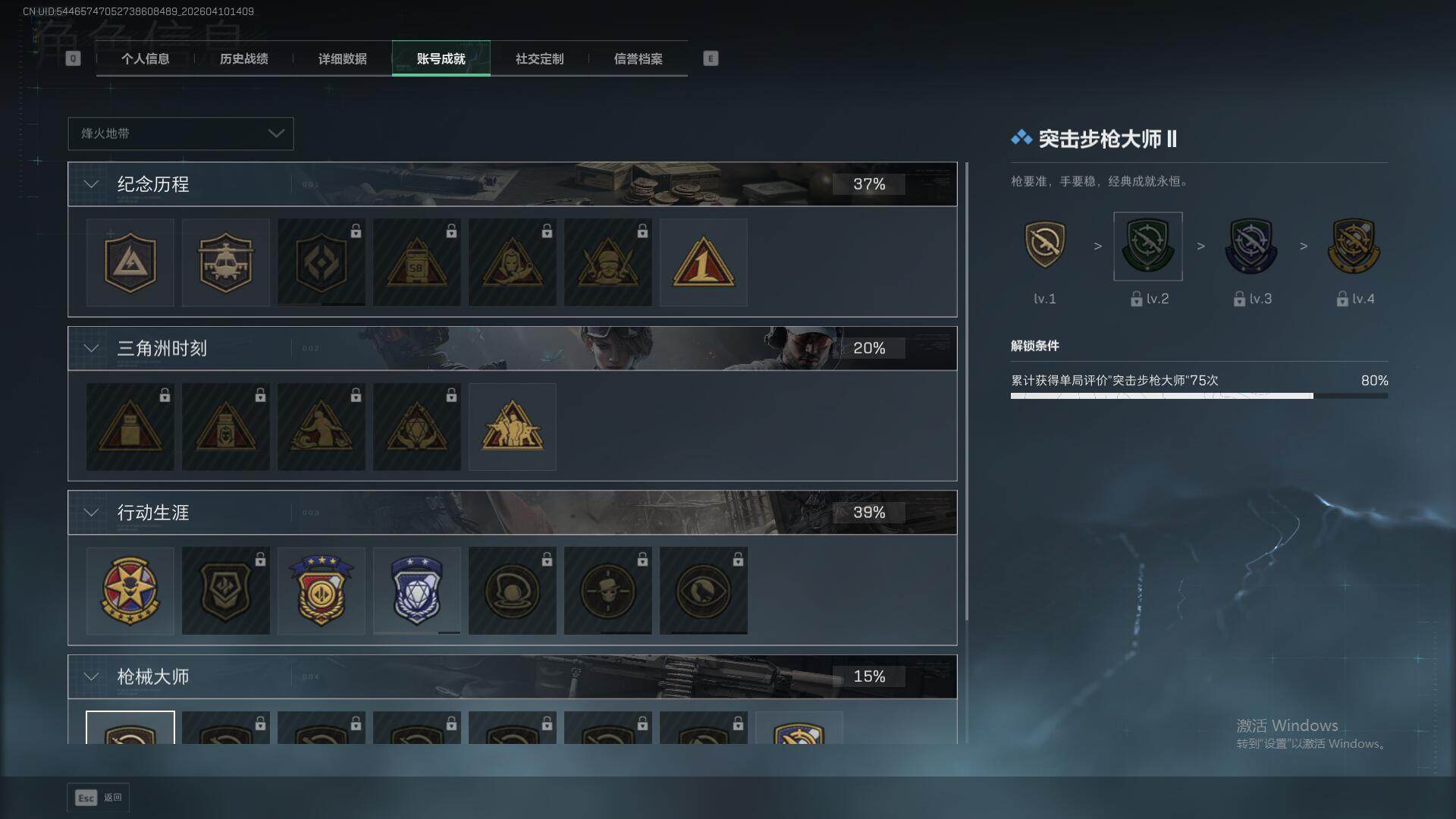Open the 烽火地带 mode dropdown

(x=180, y=133)
